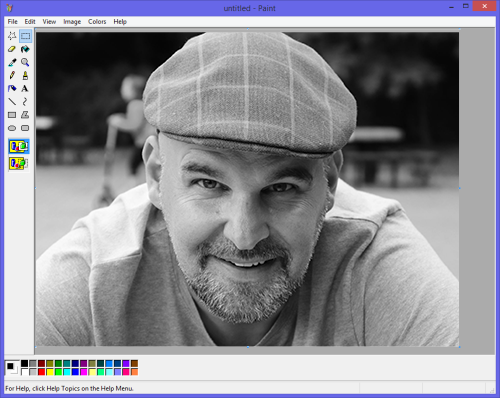The height and width of the screenshot is (398, 500).
Task: Choose the maroon dark red swatch
Action: pyautogui.click(x=41, y=363)
